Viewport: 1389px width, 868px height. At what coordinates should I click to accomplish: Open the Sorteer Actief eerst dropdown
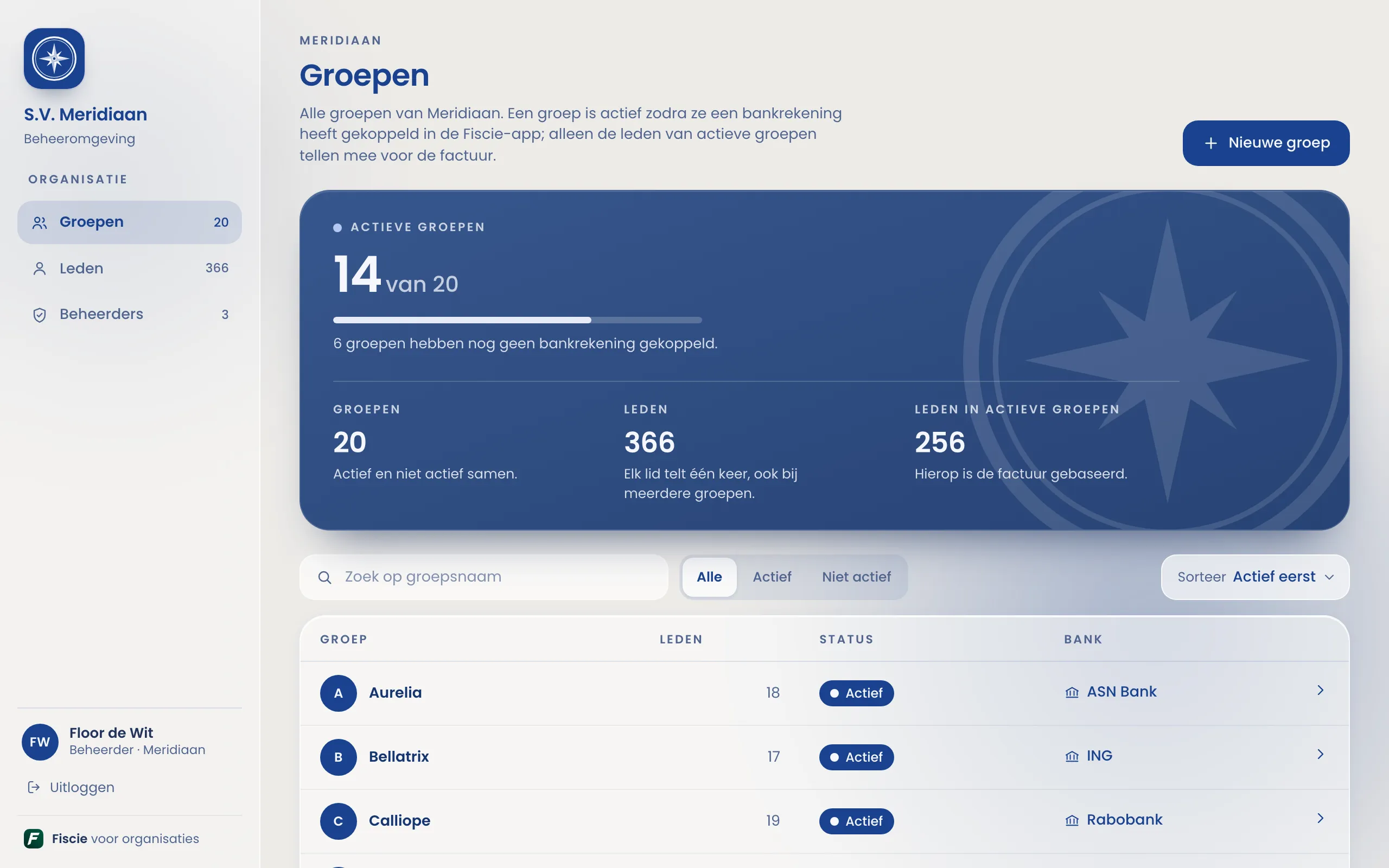[x=1254, y=577]
